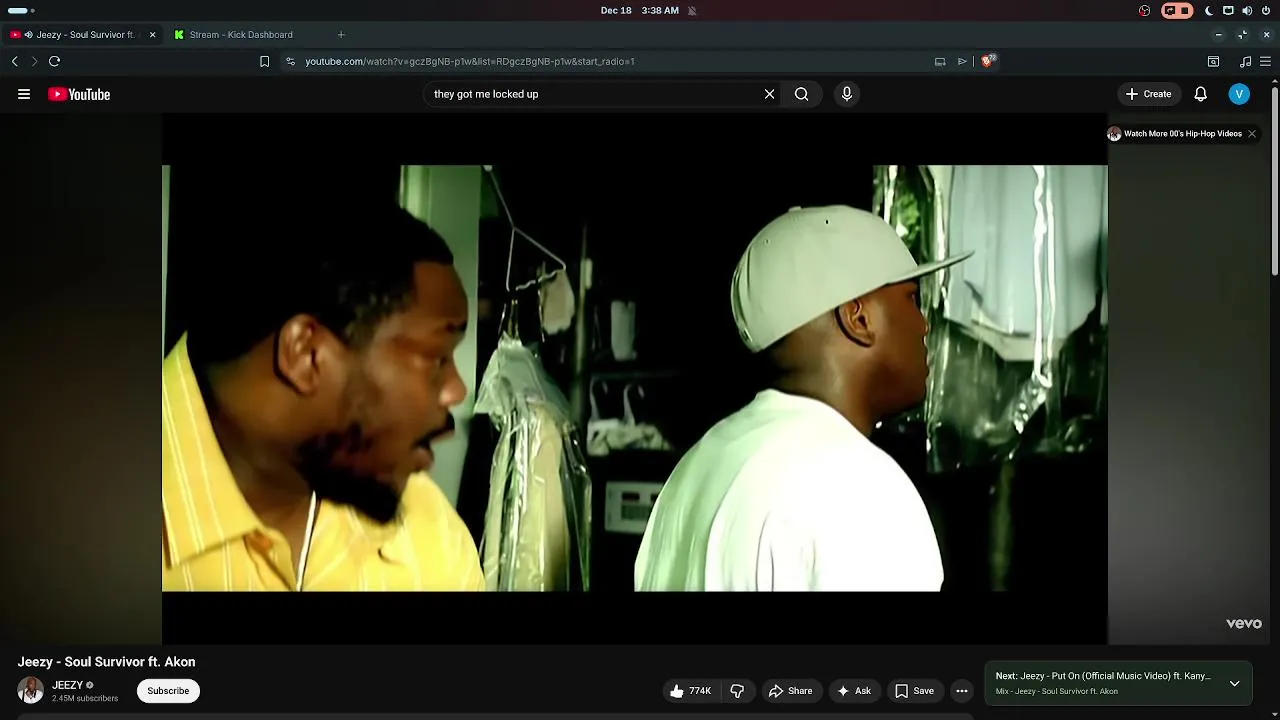Screen dimensions: 1280x720
Task: Open the system volume indicator
Action: [1246, 10]
